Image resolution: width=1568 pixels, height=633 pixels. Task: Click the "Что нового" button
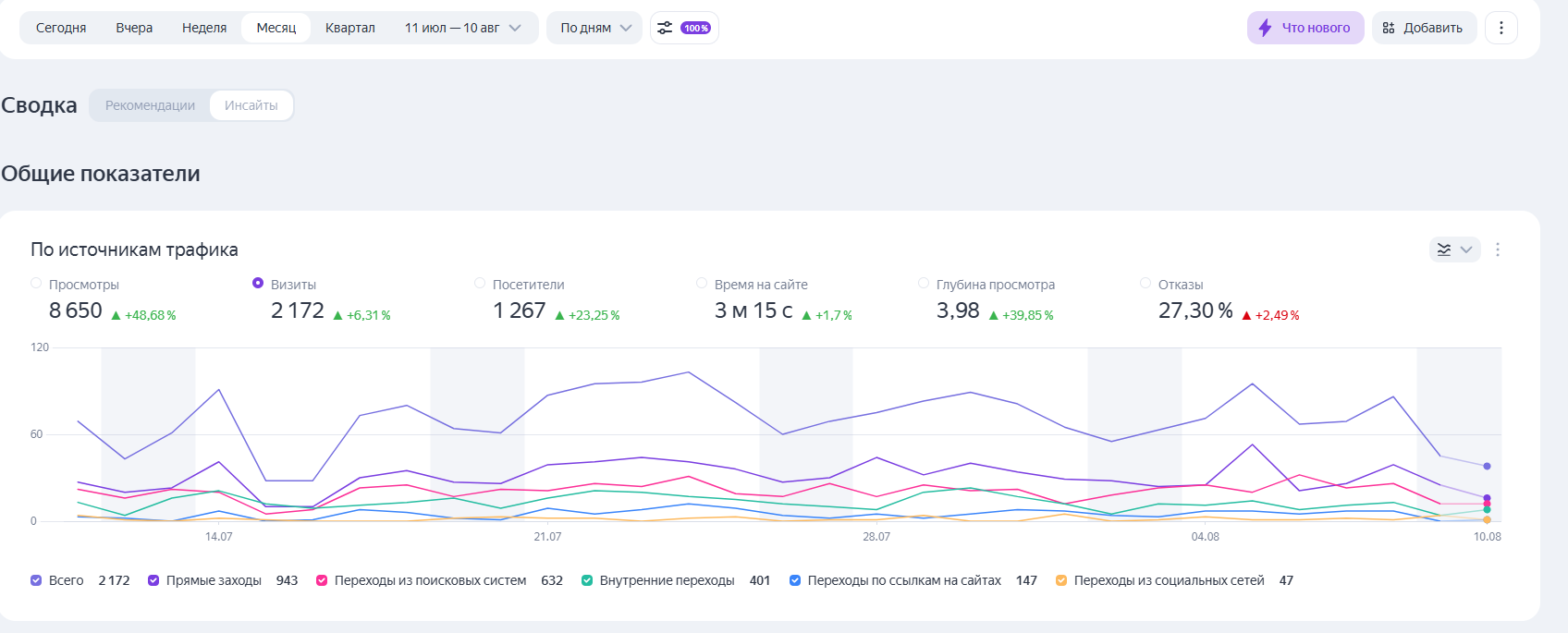pyautogui.click(x=1305, y=28)
